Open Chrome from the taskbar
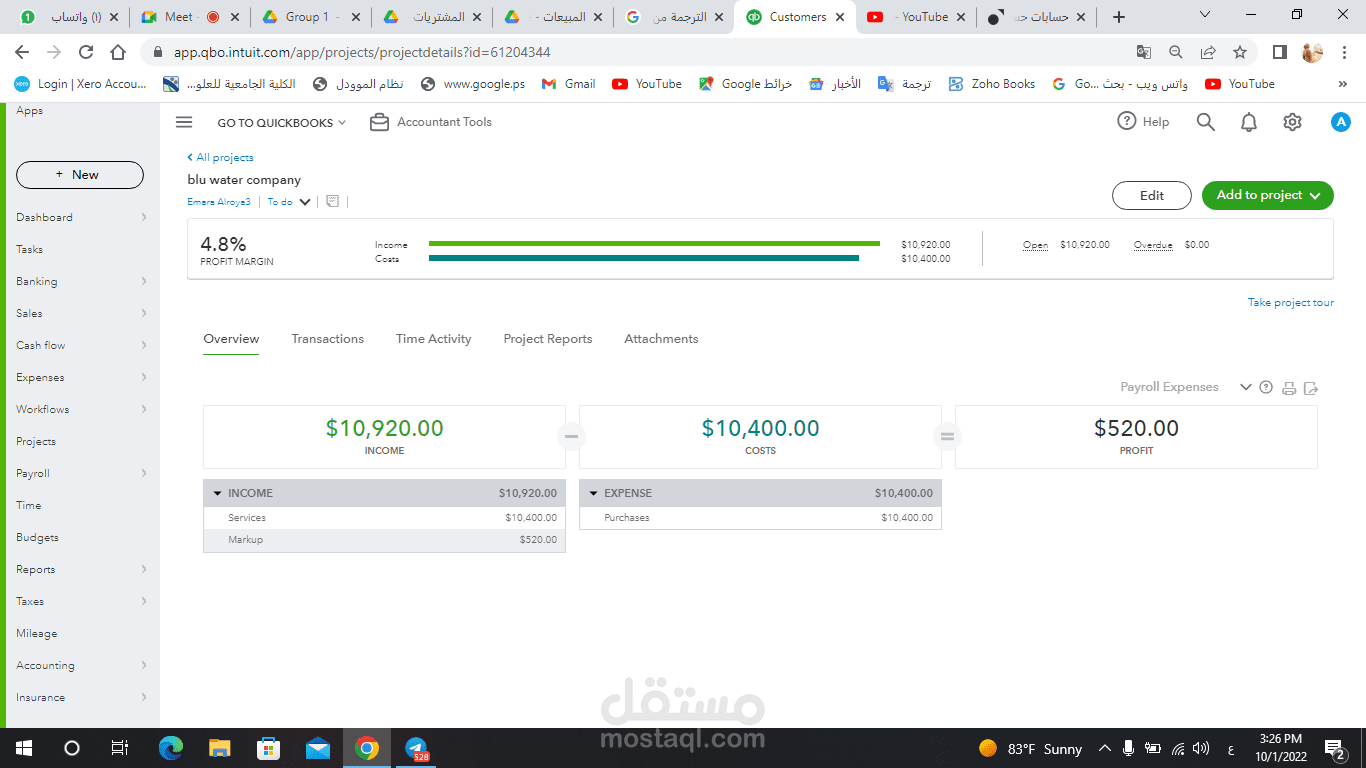1366x768 pixels. (367, 747)
